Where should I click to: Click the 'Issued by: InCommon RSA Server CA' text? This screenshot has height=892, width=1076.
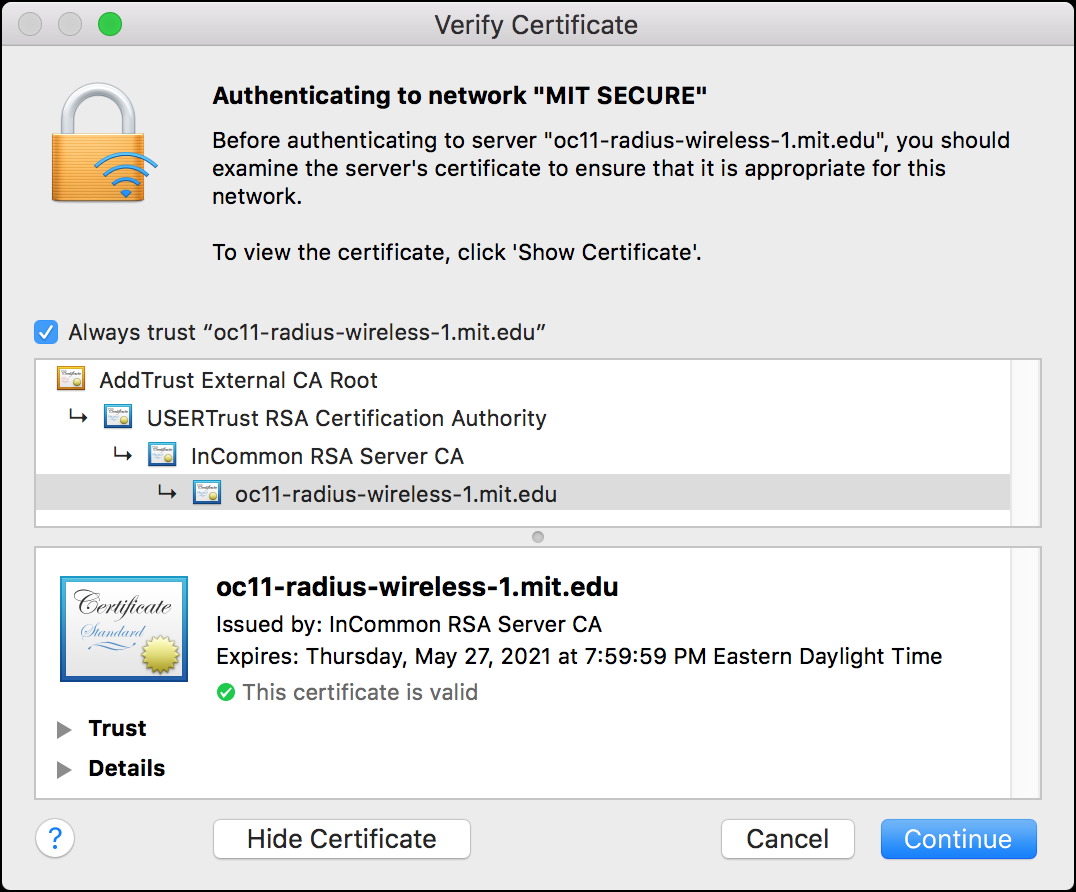(409, 624)
